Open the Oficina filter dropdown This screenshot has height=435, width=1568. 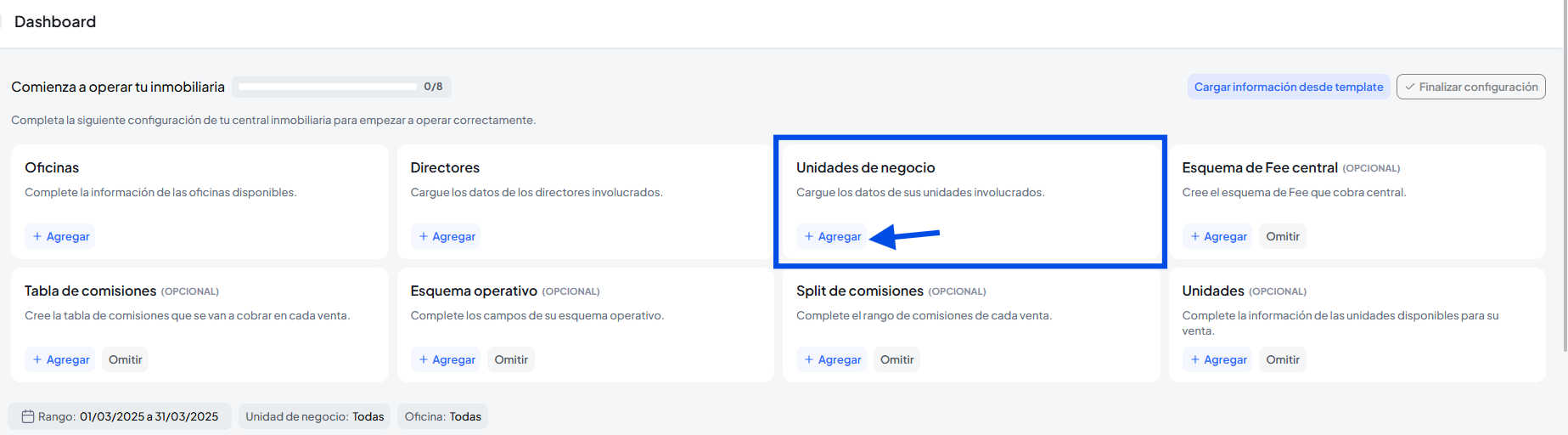point(442,416)
